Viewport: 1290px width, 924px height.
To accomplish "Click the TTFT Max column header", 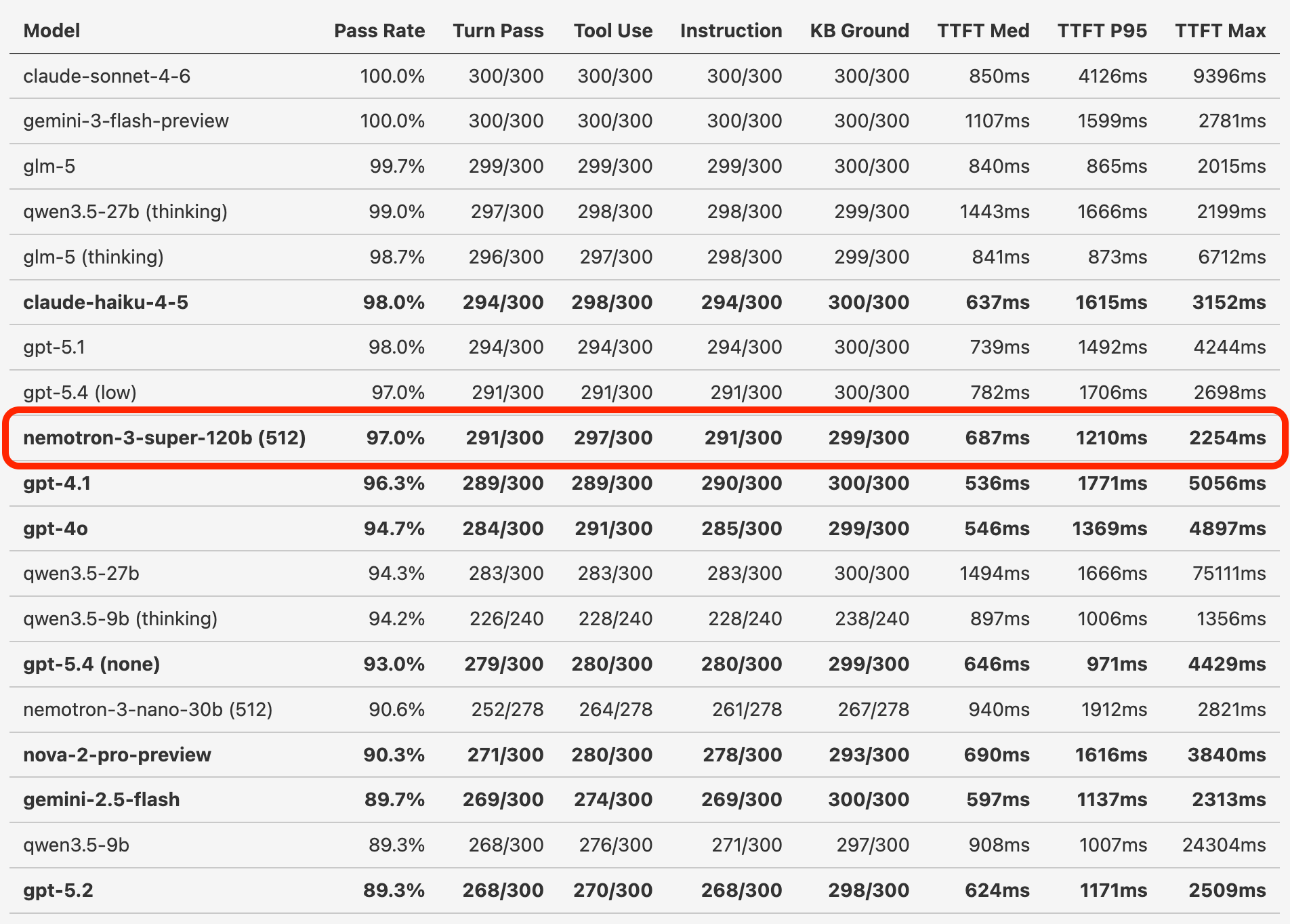I will click(x=1220, y=30).
